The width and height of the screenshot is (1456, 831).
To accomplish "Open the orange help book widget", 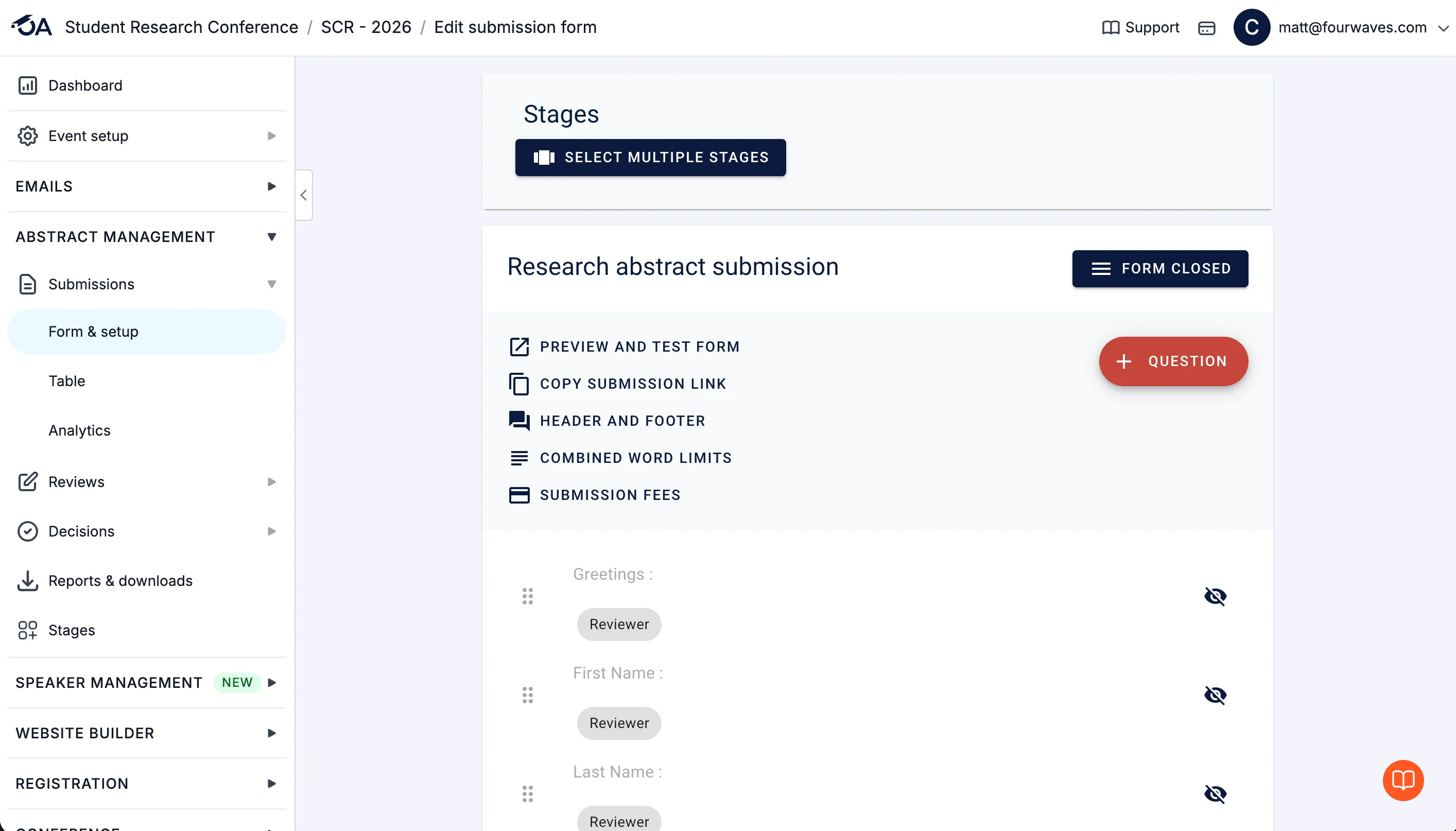I will point(1402,780).
